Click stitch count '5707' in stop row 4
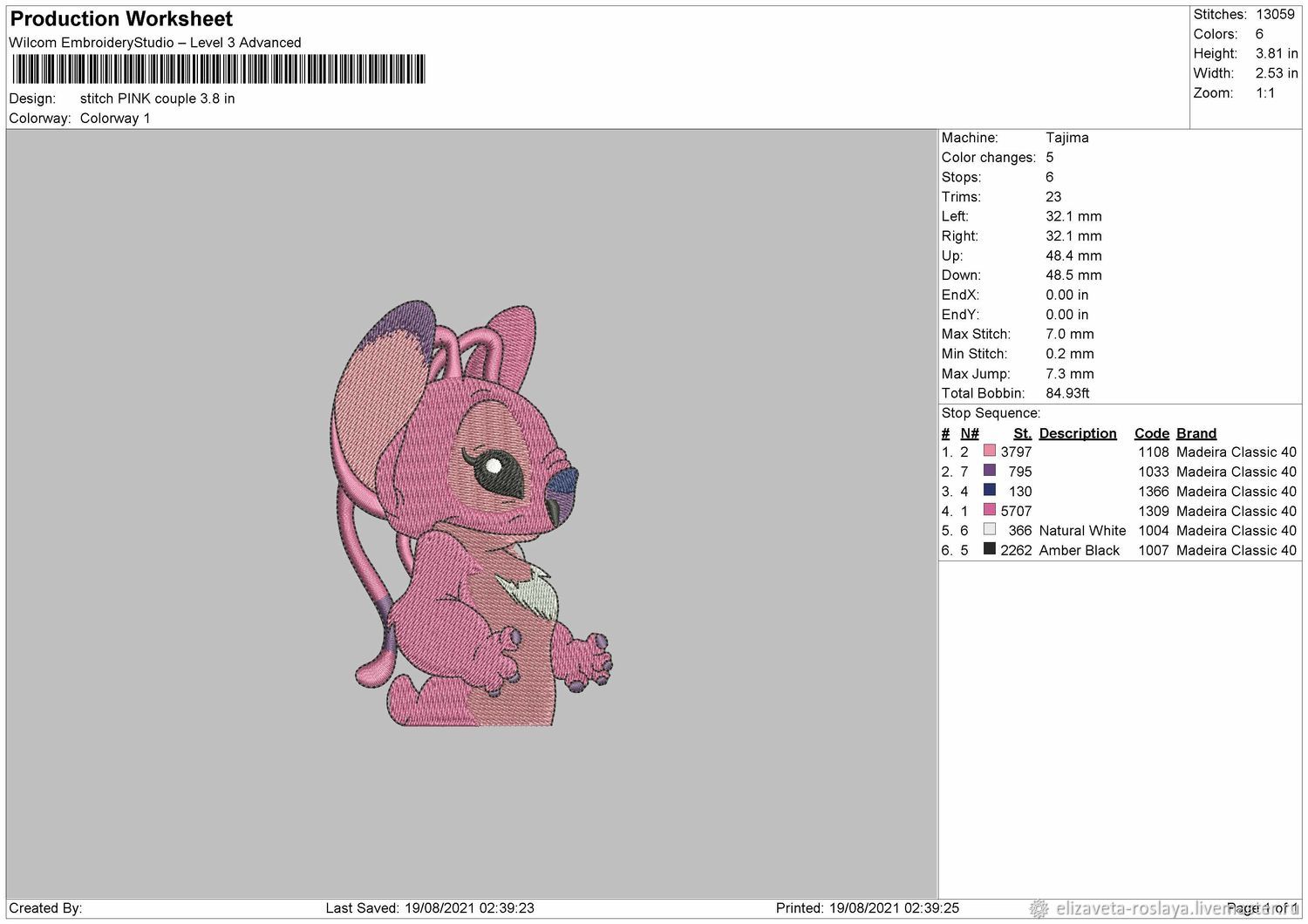 coord(1016,511)
